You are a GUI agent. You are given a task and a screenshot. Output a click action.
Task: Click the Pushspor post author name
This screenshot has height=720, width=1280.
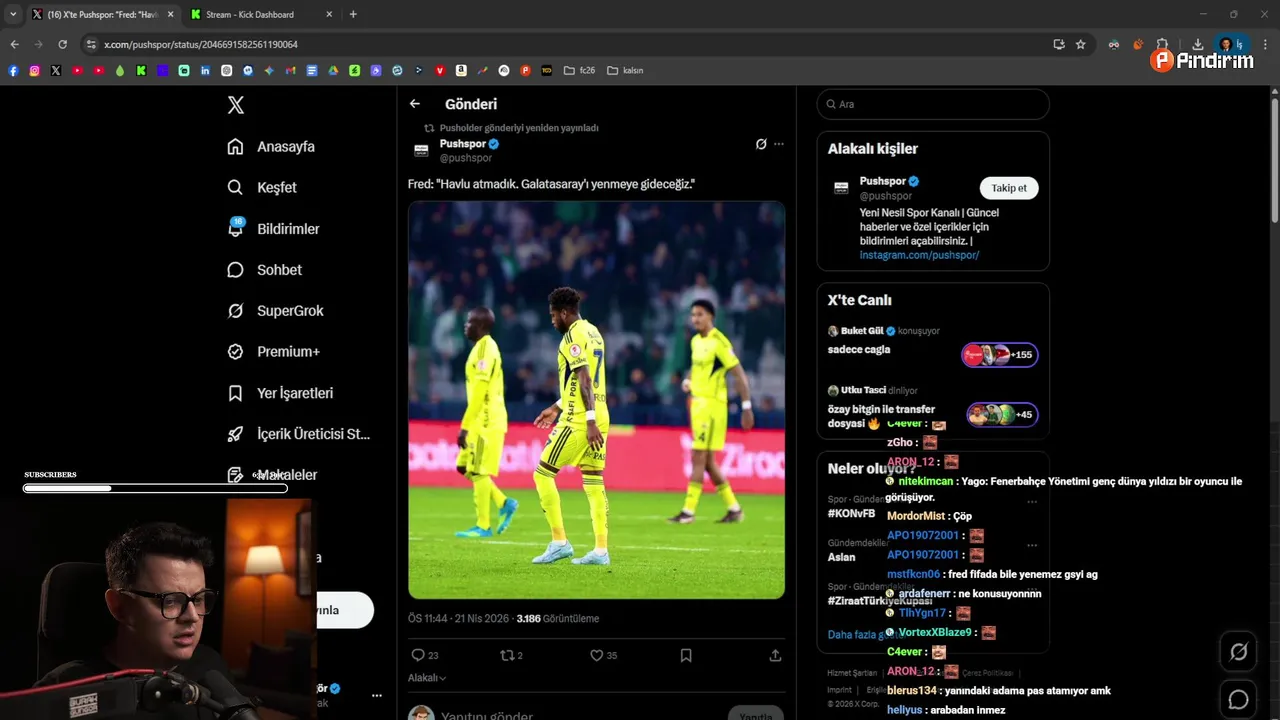pyautogui.click(x=463, y=144)
